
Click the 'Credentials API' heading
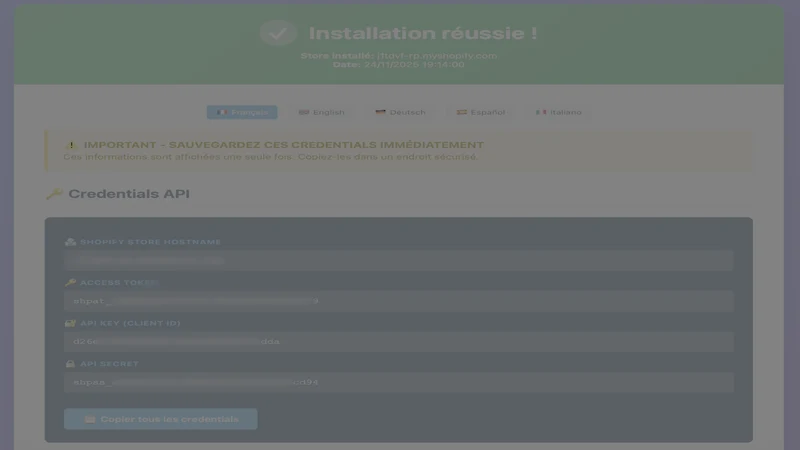click(129, 194)
